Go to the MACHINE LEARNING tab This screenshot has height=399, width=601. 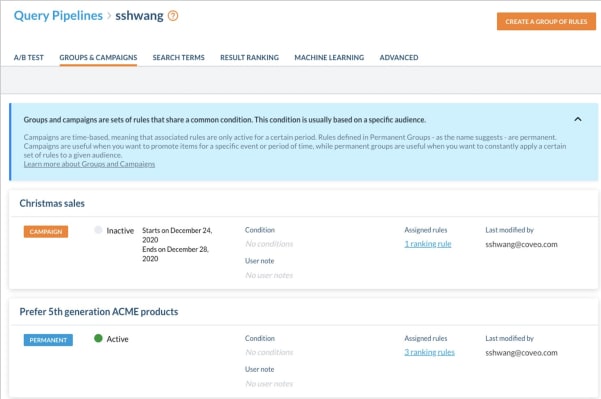(x=329, y=57)
